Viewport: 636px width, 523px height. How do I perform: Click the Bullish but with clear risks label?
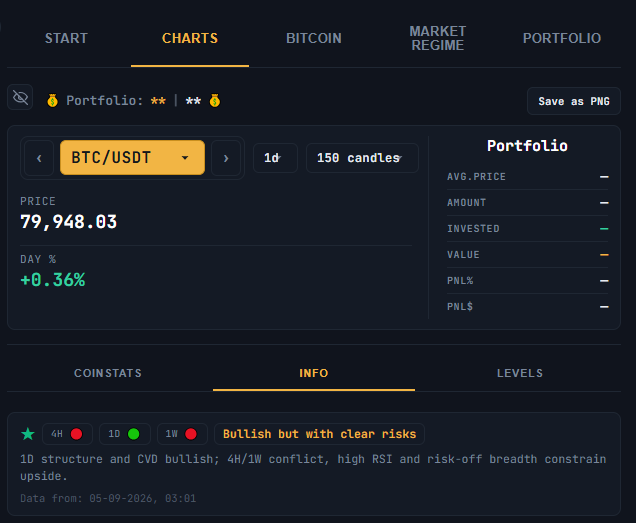(x=319, y=434)
